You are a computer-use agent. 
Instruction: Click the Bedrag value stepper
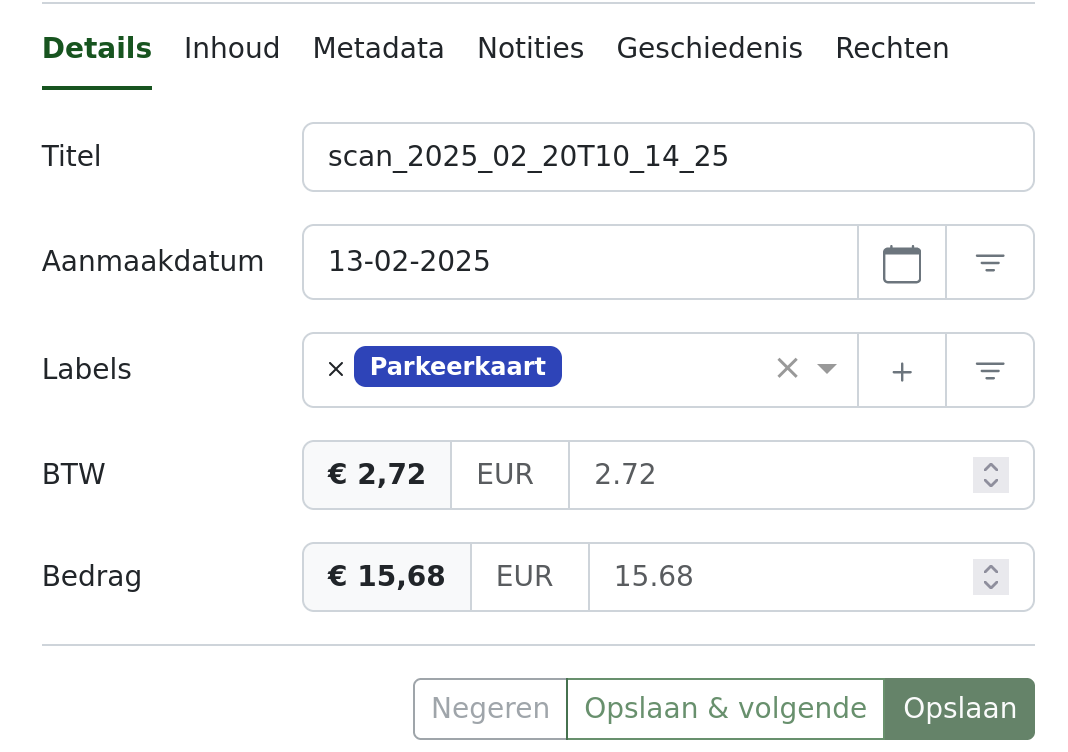[991, 577]
